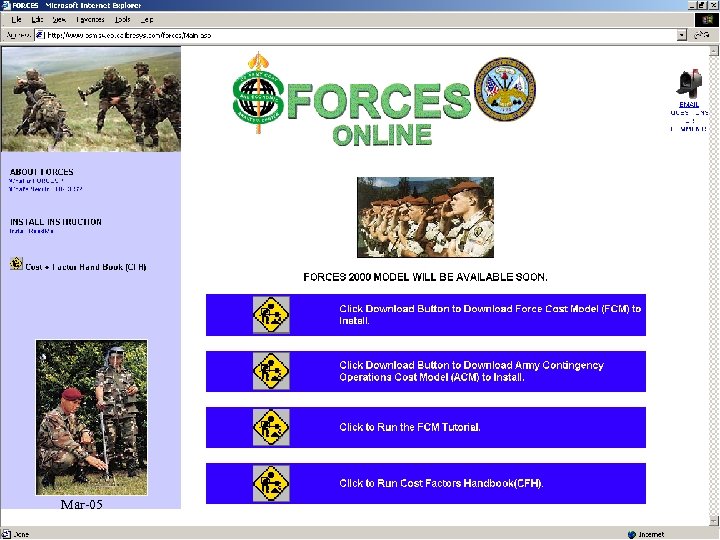Open the Tools menu
The height and width of the screenshot is (540, 720).
123,19
